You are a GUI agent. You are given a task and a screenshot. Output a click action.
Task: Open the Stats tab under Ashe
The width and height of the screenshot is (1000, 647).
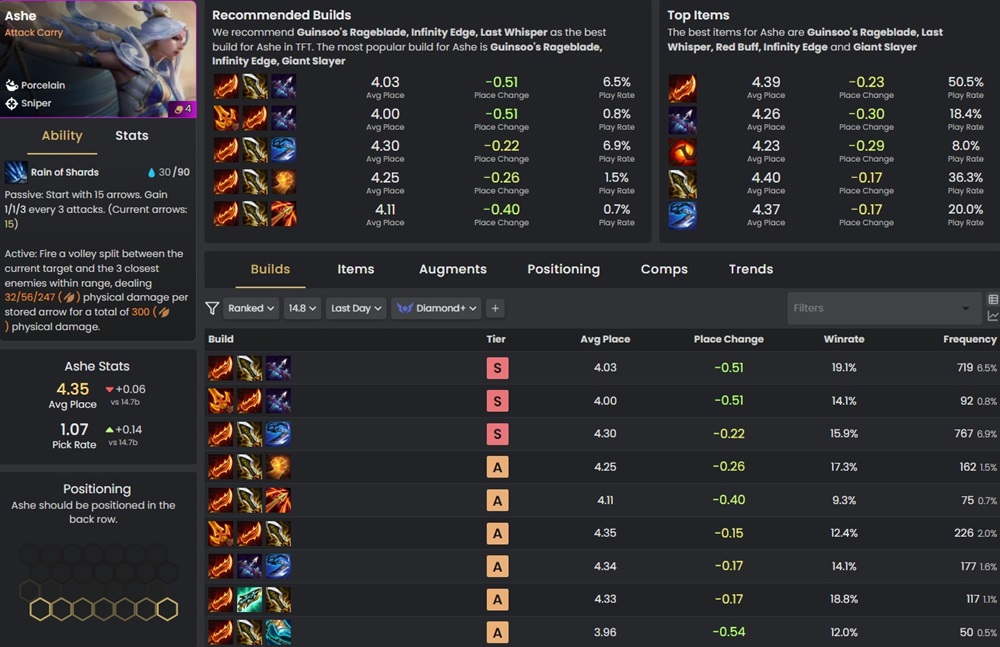point(132,136)
